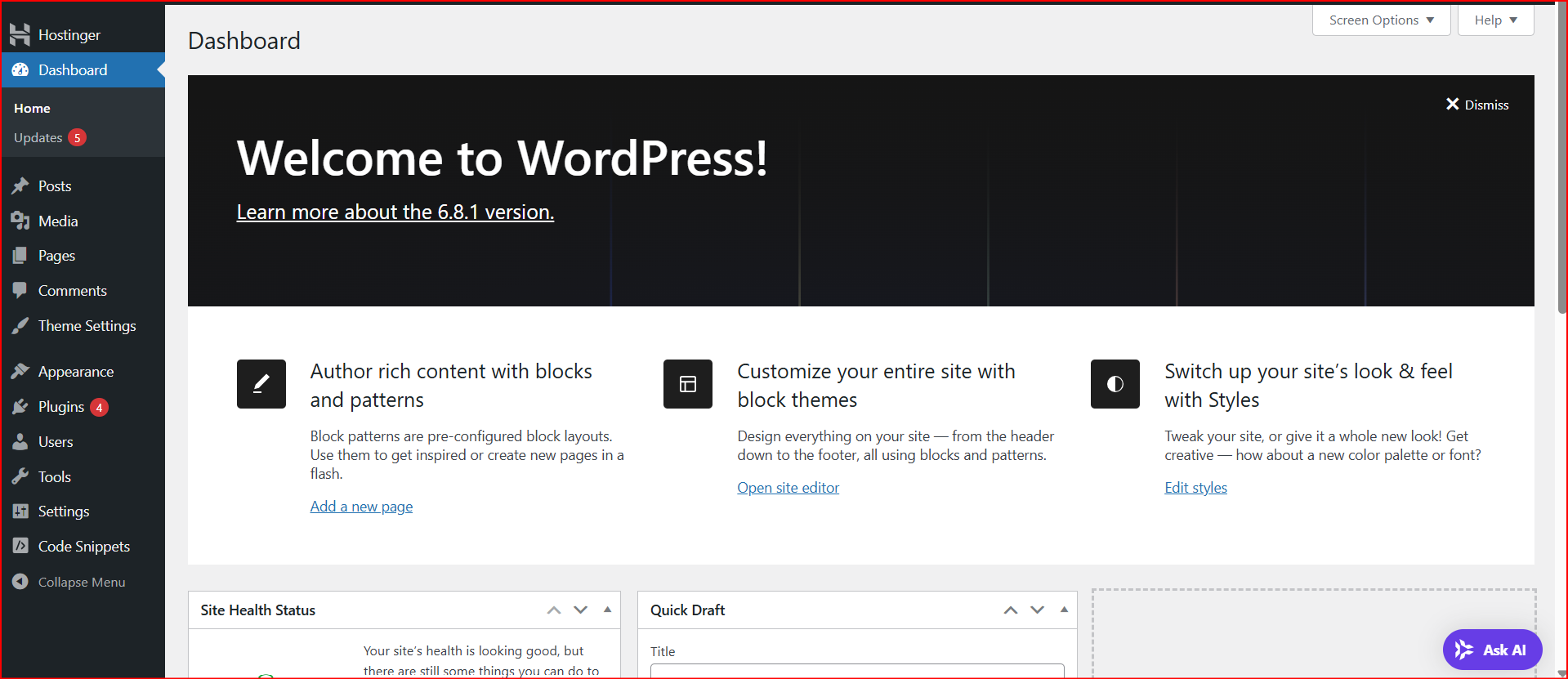Move Quick Draft panel up

1011,610
